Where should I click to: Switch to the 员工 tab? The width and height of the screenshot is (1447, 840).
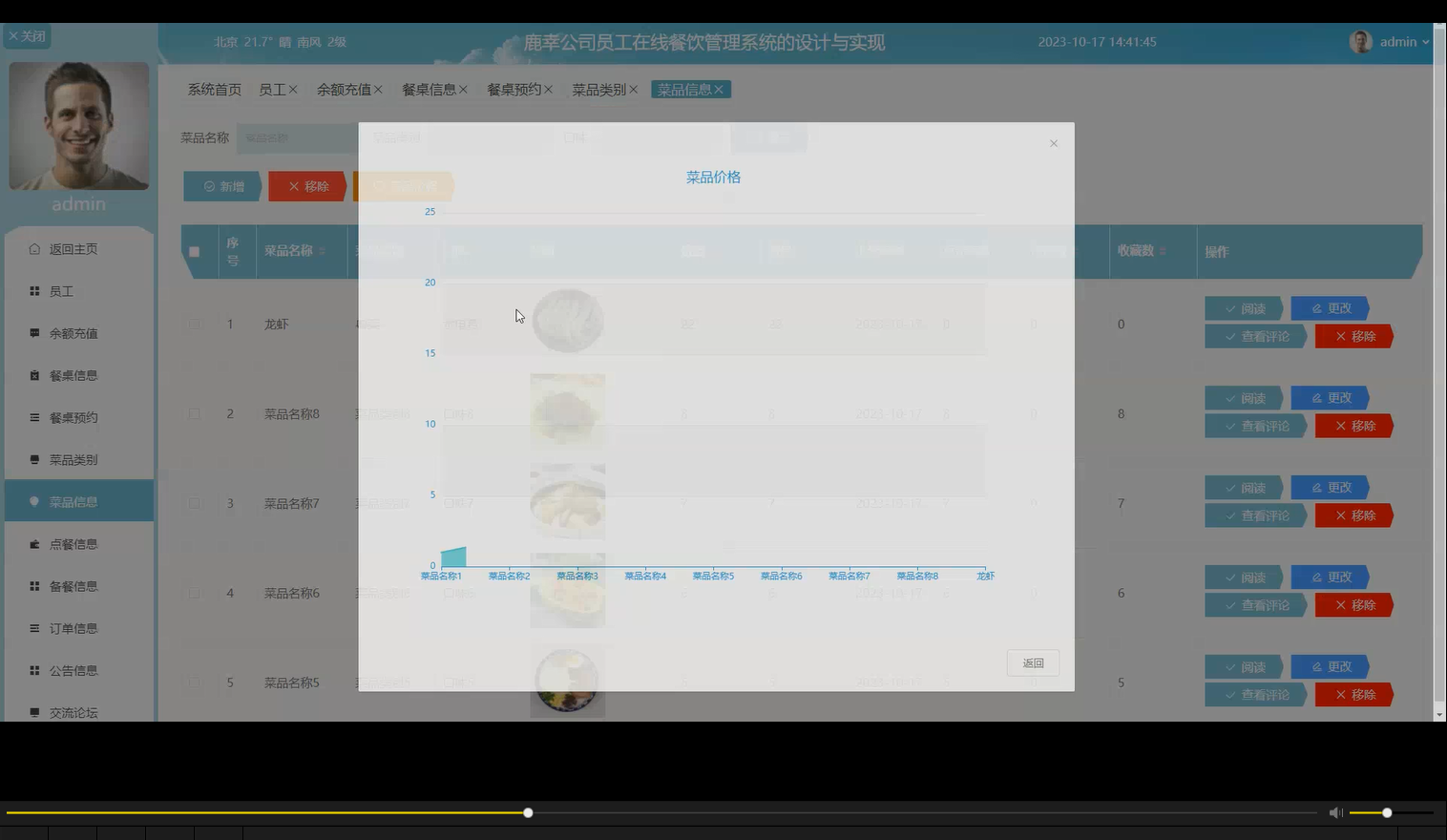pos(272,90)
